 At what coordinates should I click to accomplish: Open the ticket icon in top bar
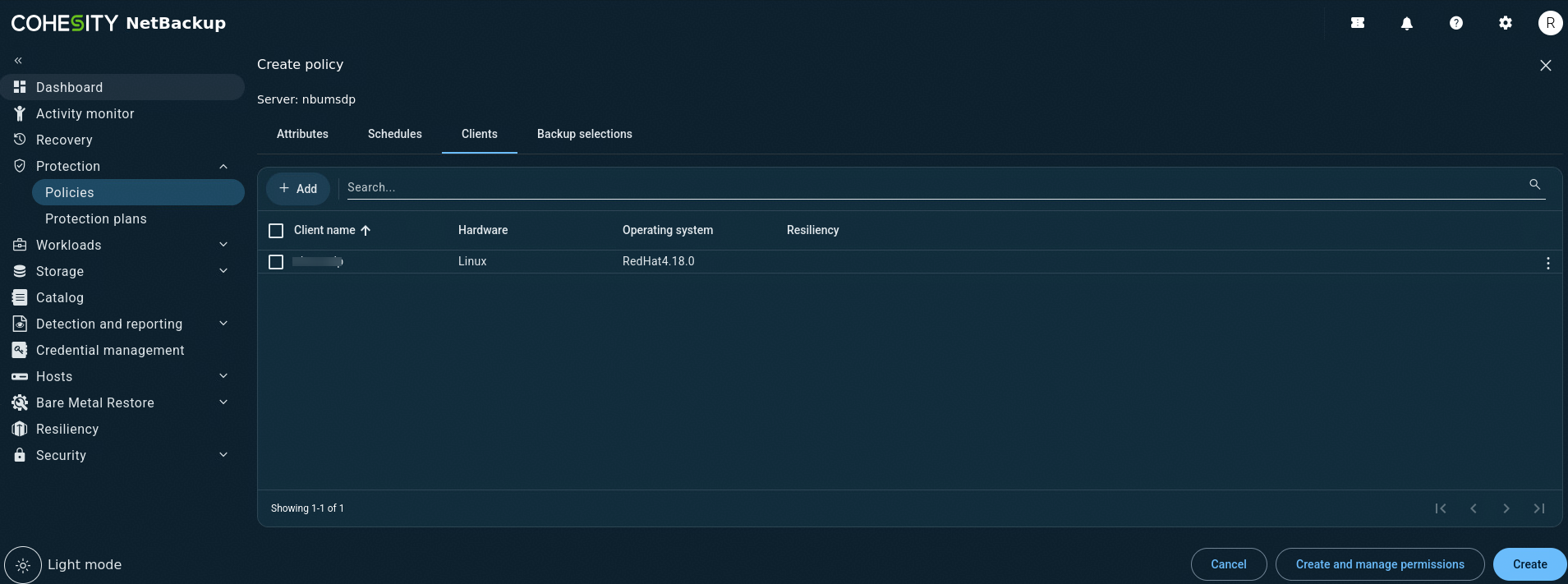click(1358, 23)
